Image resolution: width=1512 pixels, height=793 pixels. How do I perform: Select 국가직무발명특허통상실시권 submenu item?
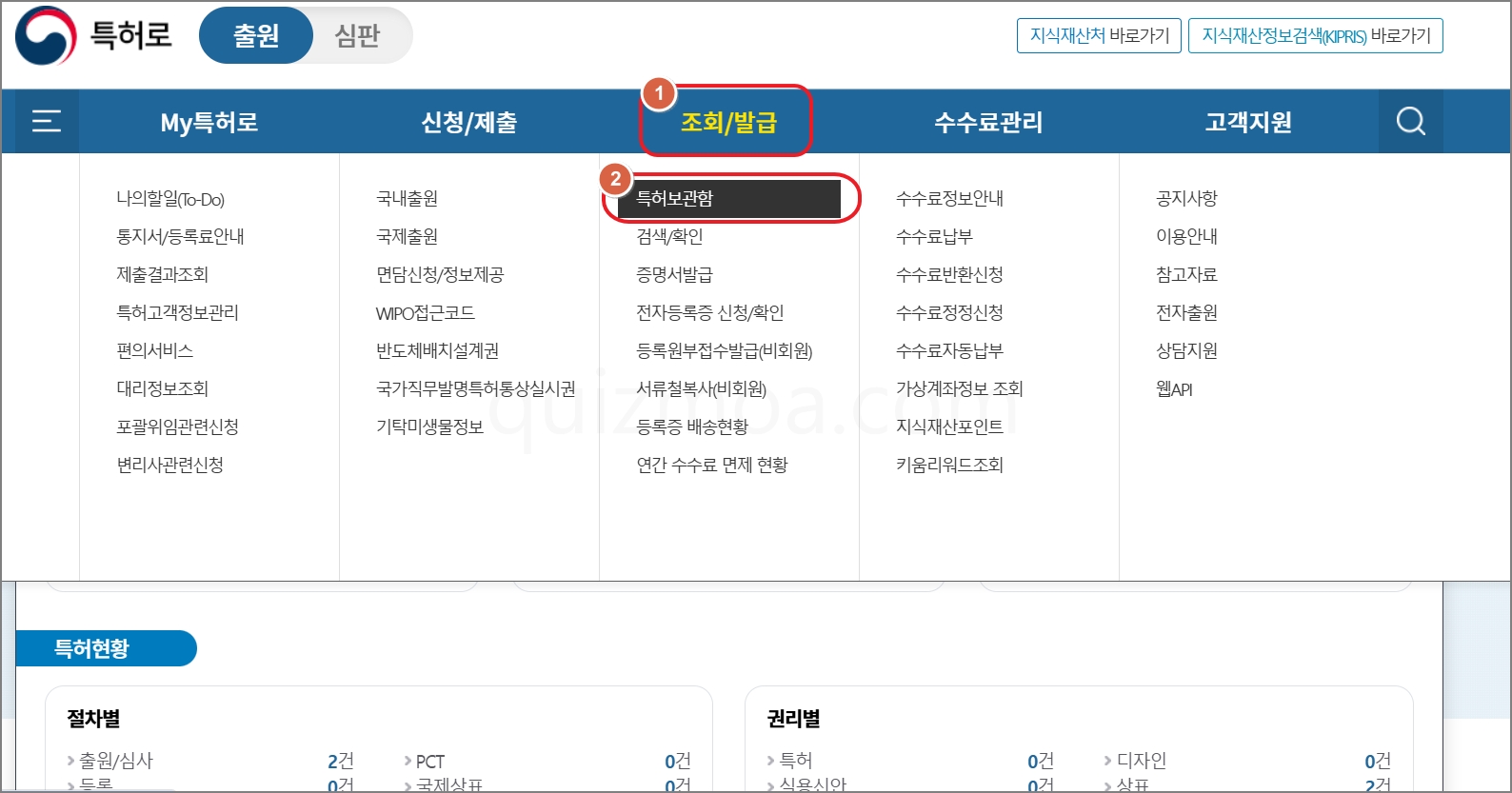(x=475, y=389)
